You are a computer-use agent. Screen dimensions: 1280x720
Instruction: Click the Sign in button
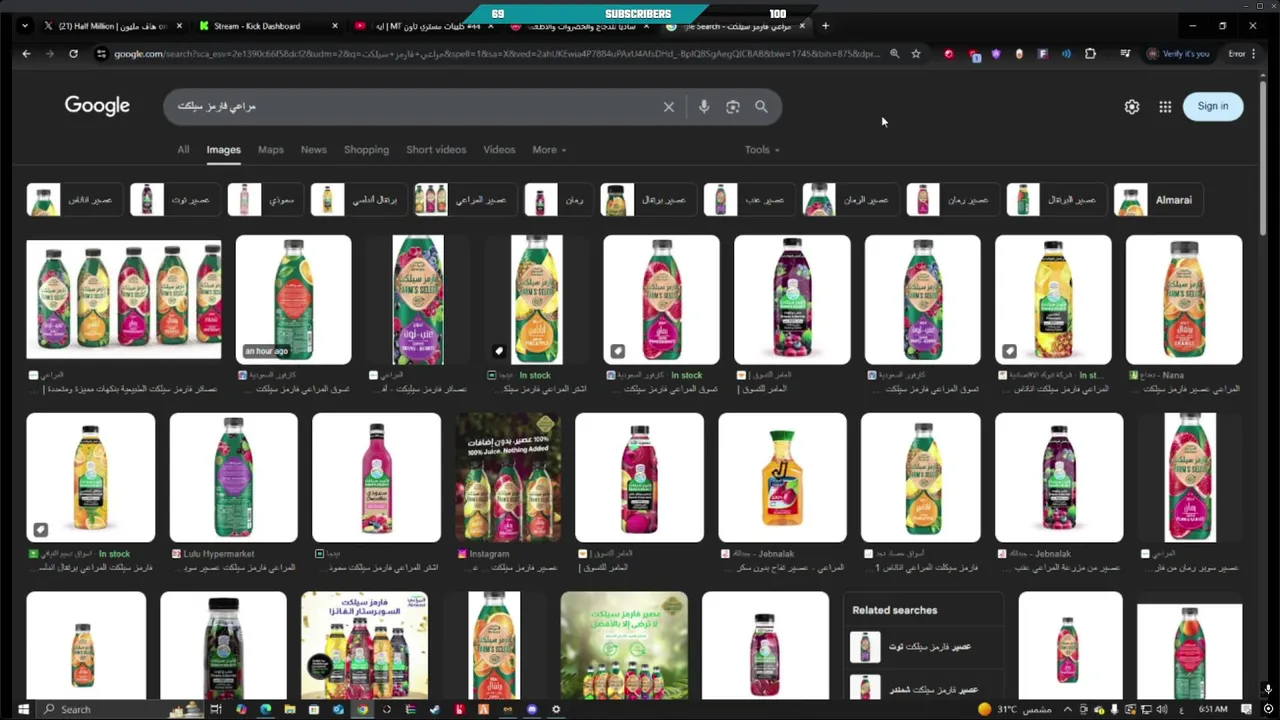point(1213,106)
